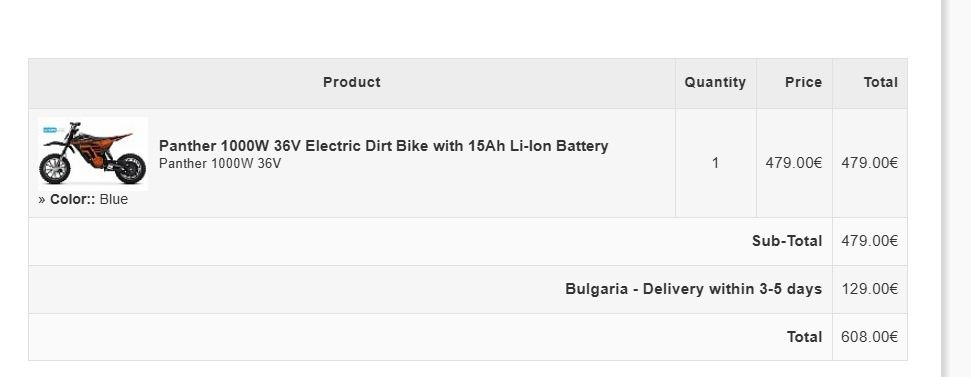The image size is (971, 377).
Task: Click the quantity value 1
Action: [715, 163]
